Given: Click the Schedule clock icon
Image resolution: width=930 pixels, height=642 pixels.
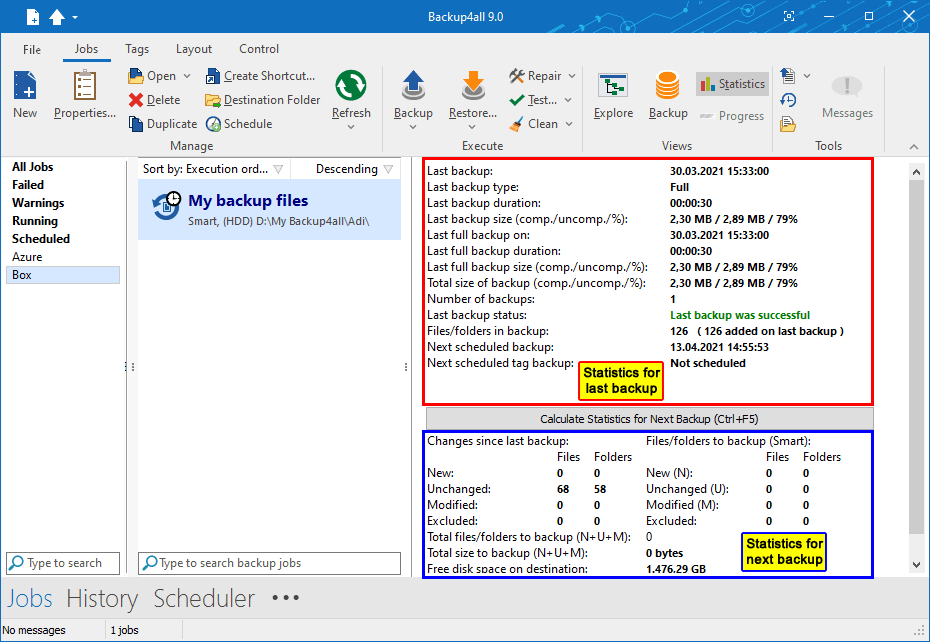Looking at the screenshot, I should [213, 123].
